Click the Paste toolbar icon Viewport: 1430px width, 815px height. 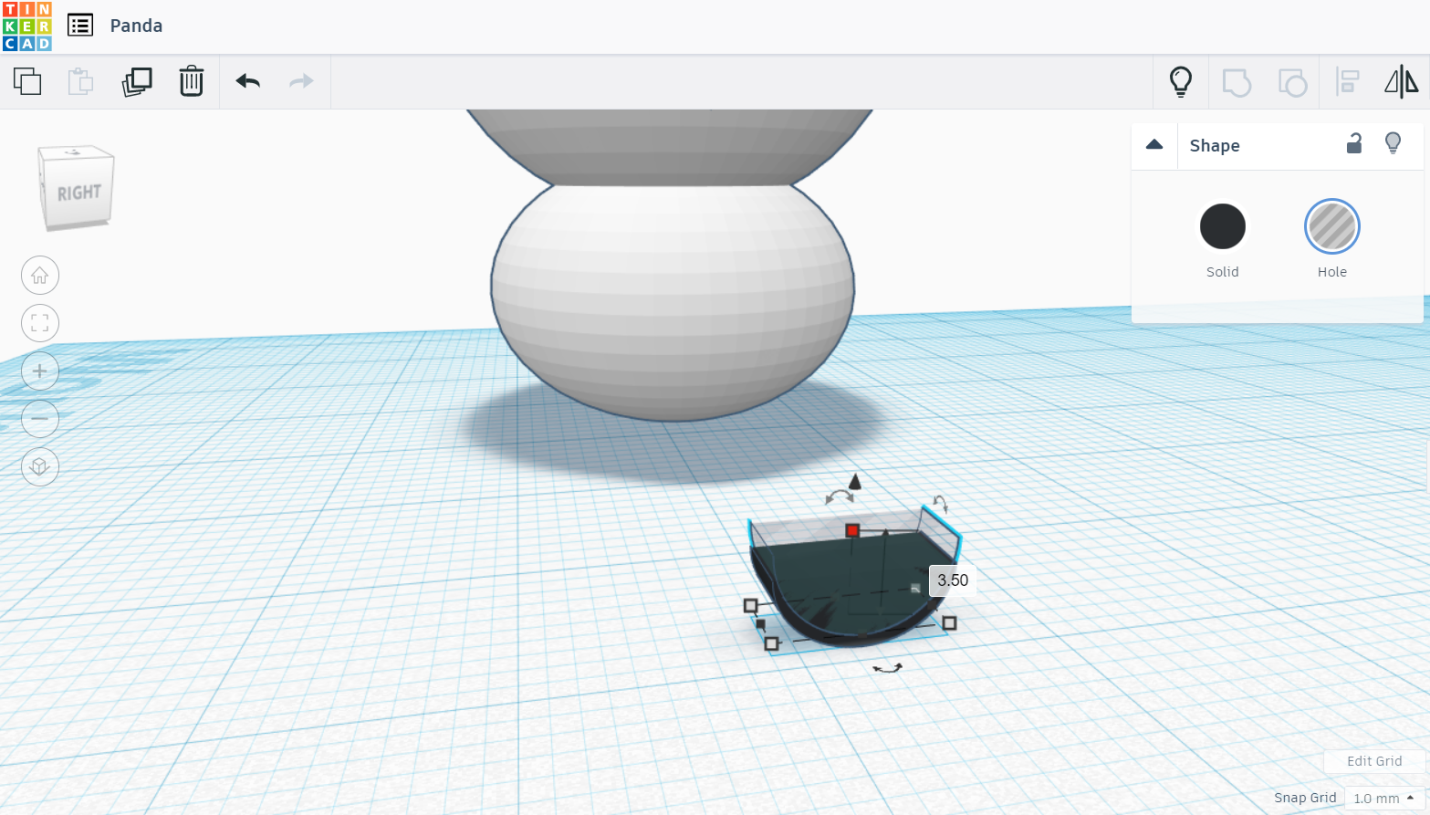[x=81, y=81]
